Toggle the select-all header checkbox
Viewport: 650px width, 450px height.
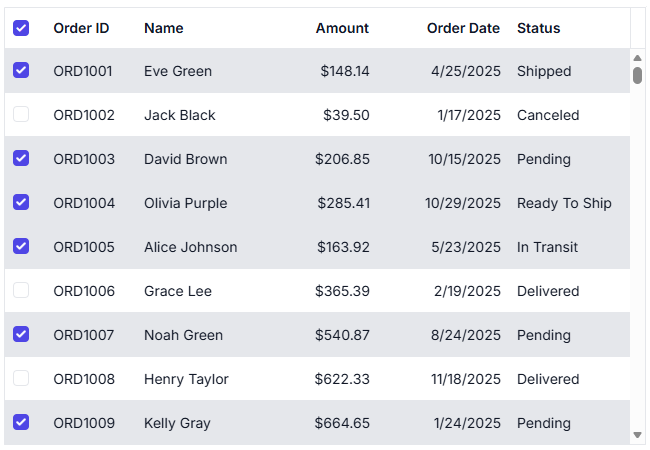tap(21, 28)
